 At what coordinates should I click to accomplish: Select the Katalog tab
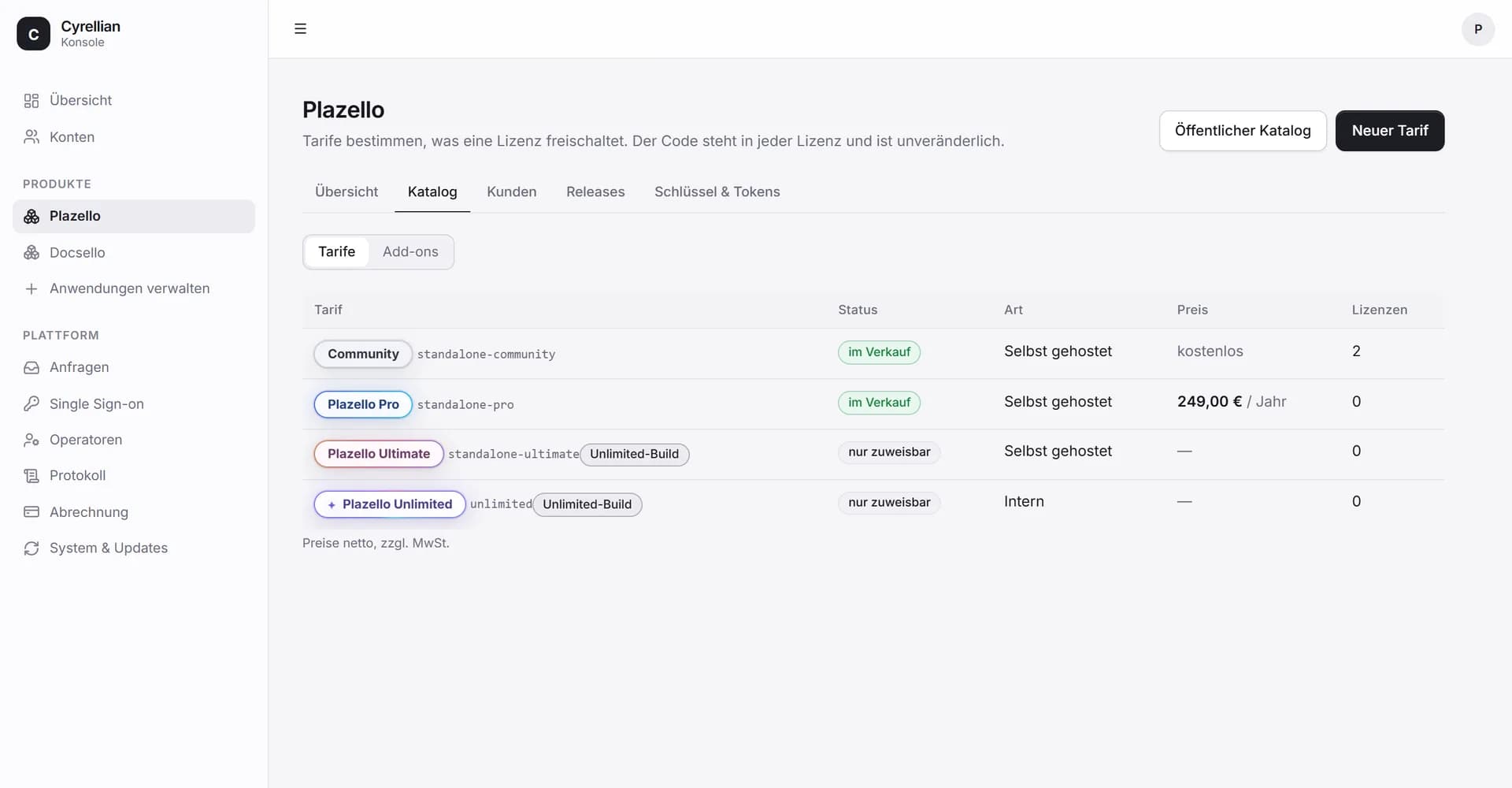click(x=432, y=191)
